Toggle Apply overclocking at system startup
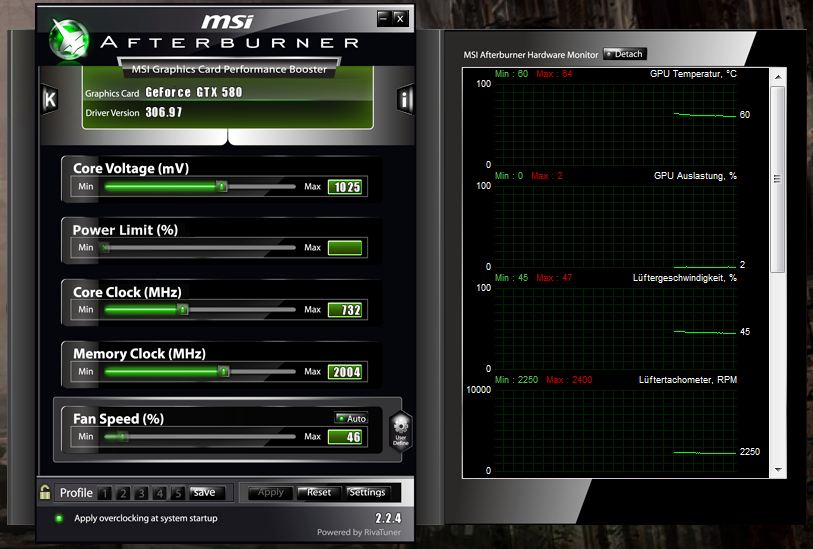The image size is (813, 549). click(x=59, y=518)
